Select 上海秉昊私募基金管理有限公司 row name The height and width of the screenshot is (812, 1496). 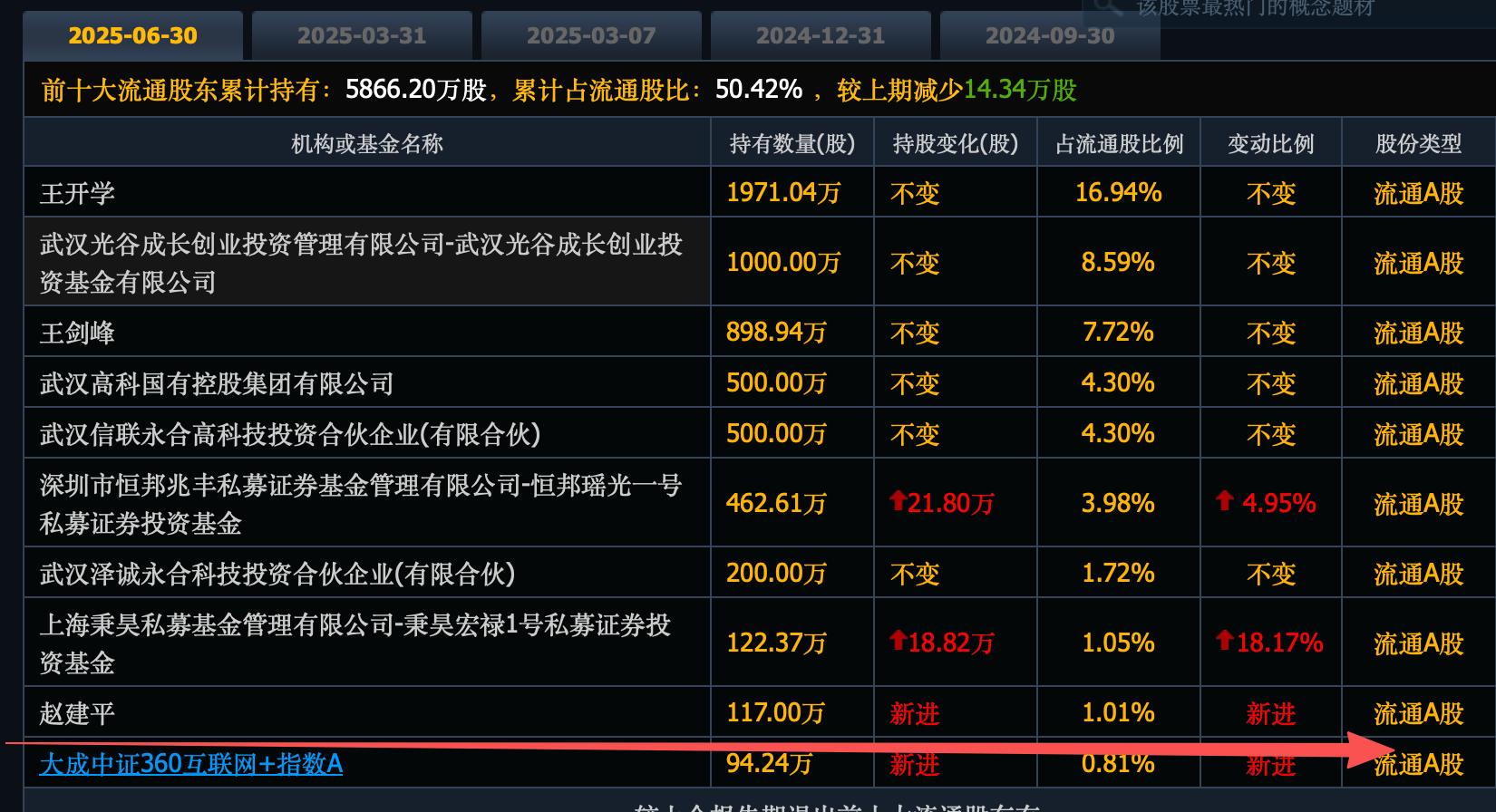(x=355, y=643)
